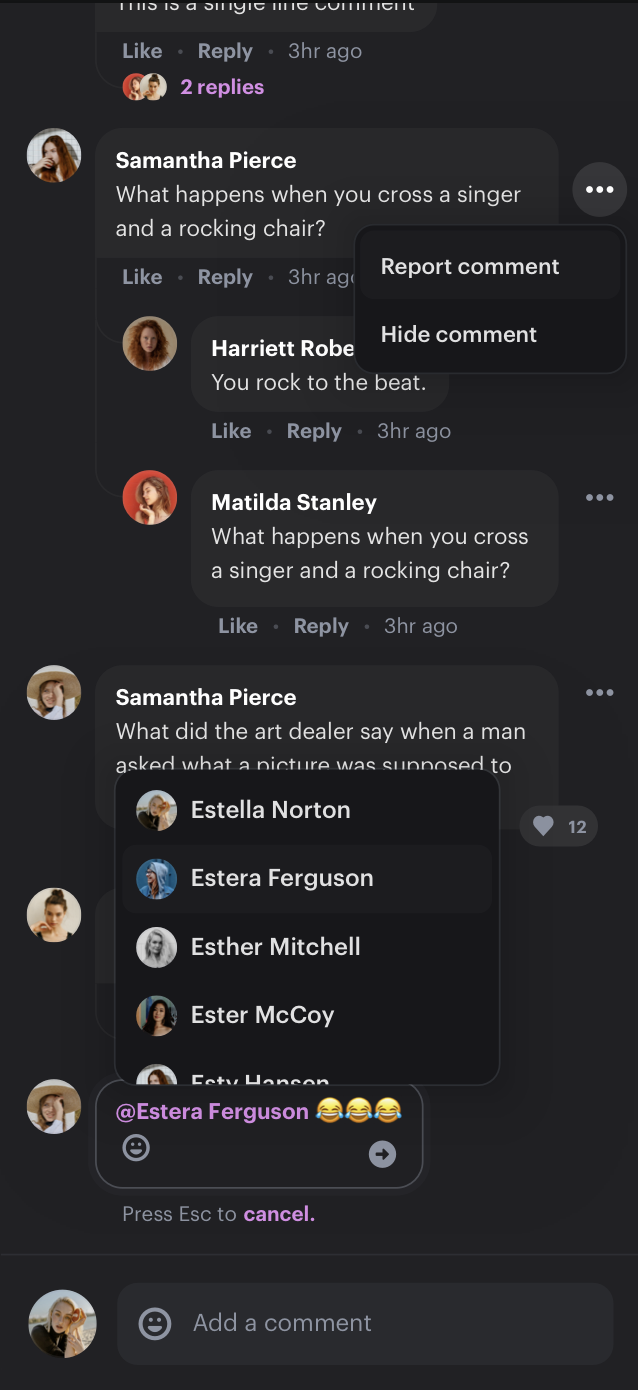Click Matilda Stanley's profile picture
638x1390 pixels.
click(149, 498)
